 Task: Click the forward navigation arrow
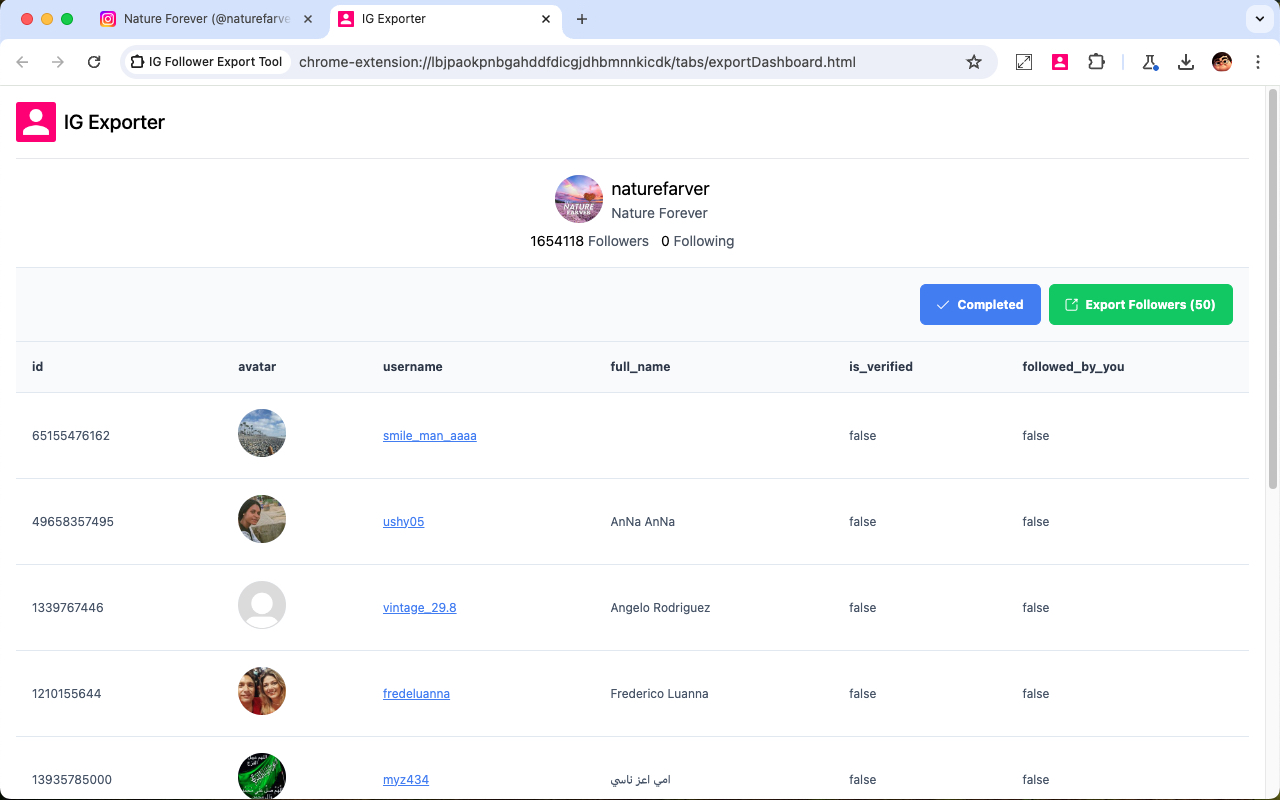tap(58, 62)
